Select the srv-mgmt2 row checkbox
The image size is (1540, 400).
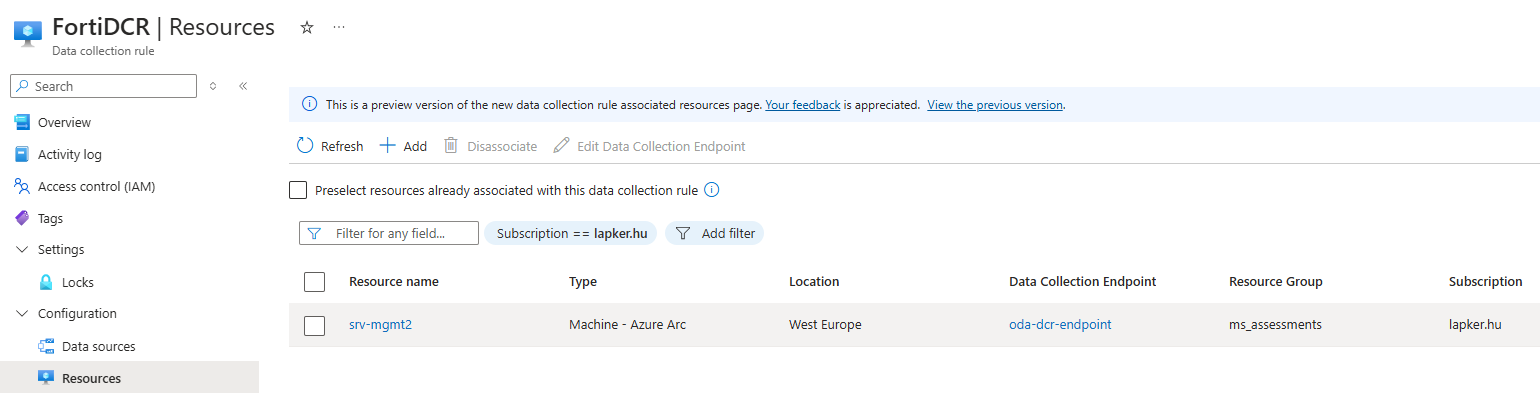(314, 325)
